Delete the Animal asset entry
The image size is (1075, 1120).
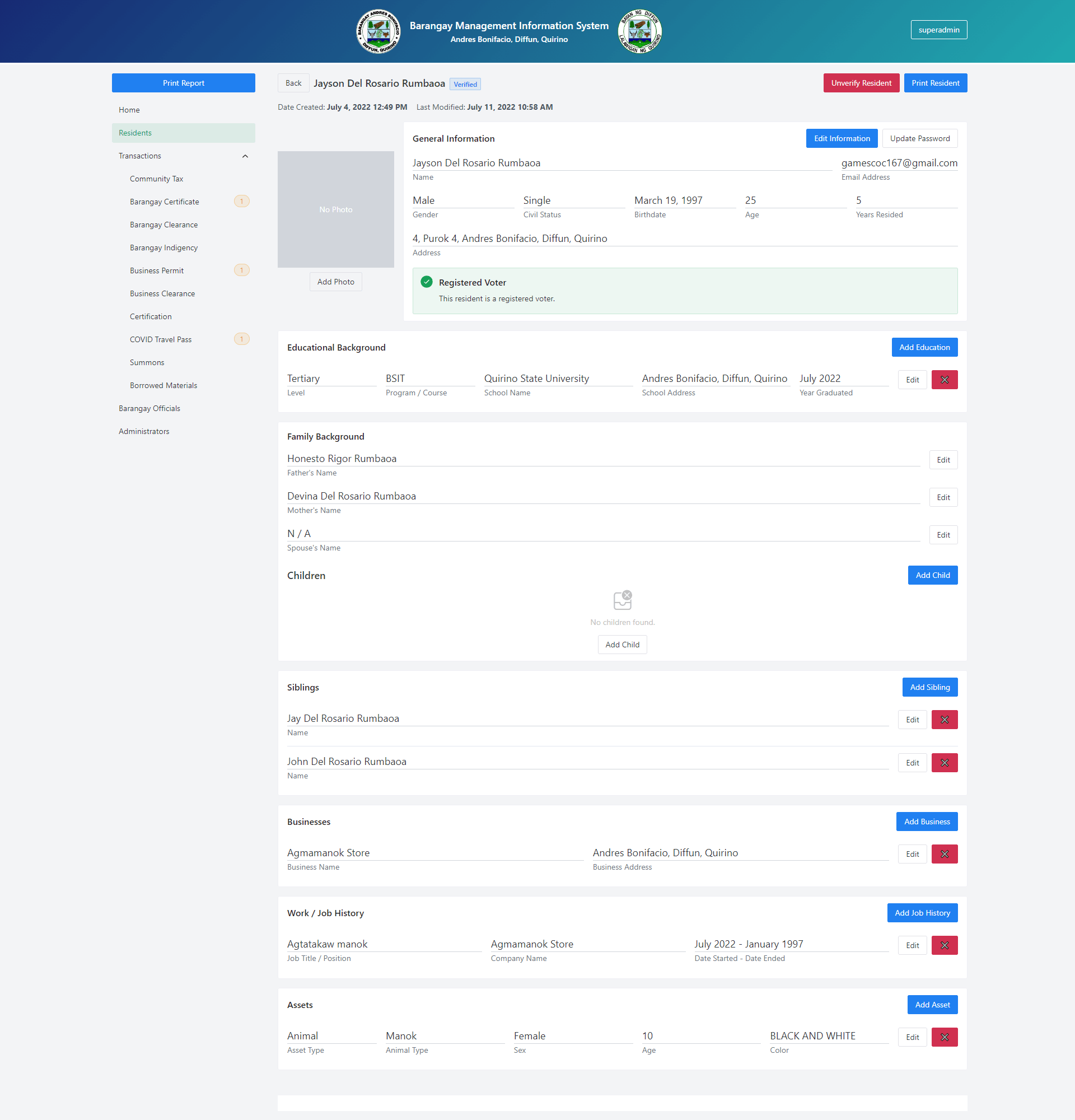(x=944, y=1037)
